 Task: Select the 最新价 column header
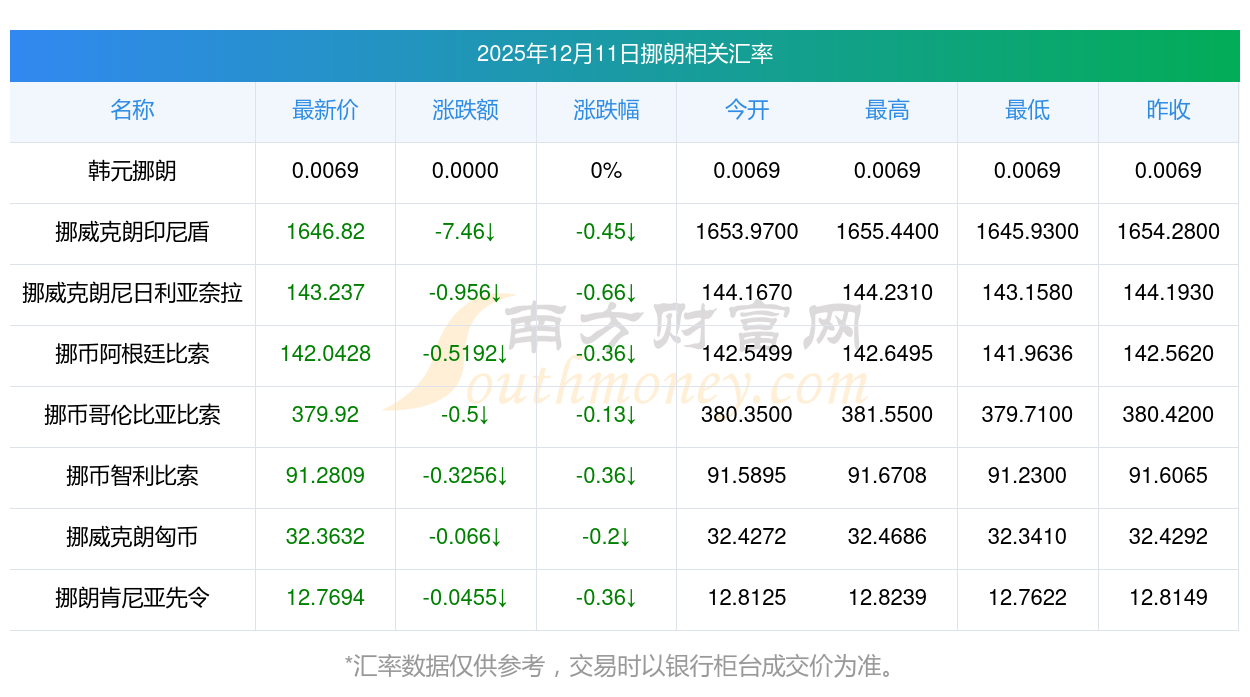coord(325,110)
